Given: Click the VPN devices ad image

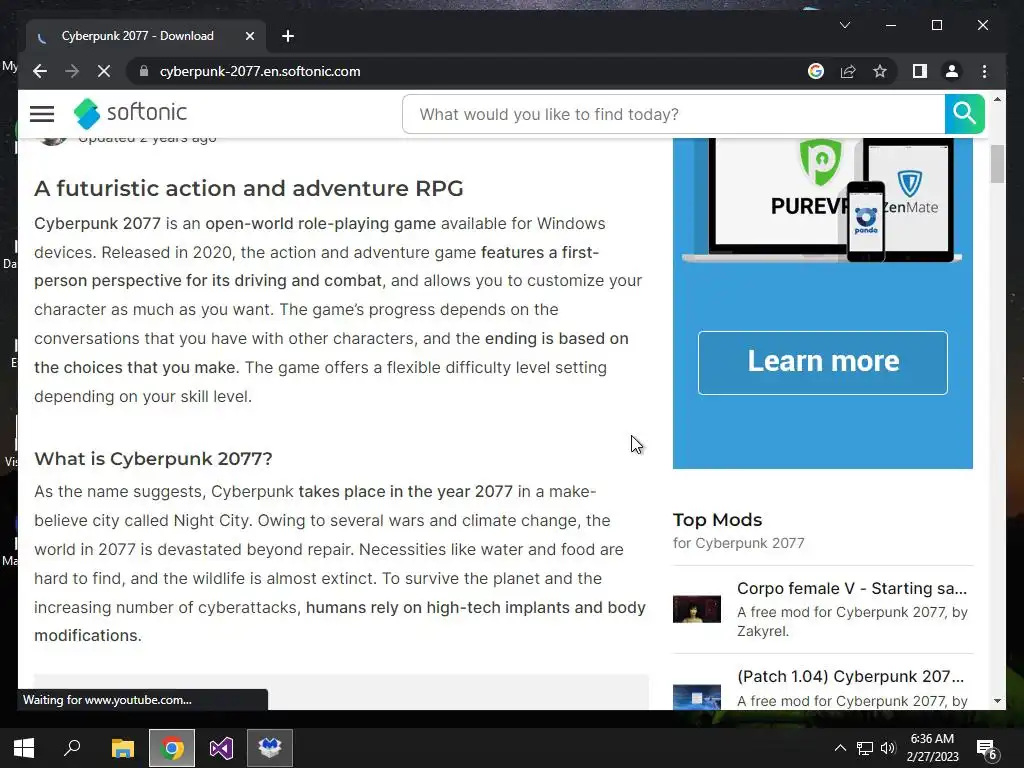Looking at the screenshot, I should tap(822, 200).
